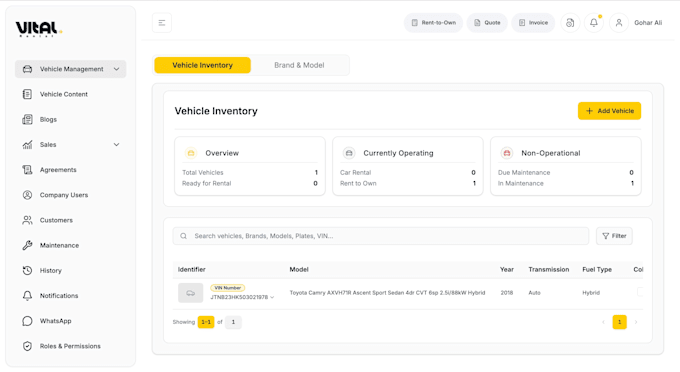The image size is (680, 372).
Task: Click the Customers people icon
Action: (27, 220)
